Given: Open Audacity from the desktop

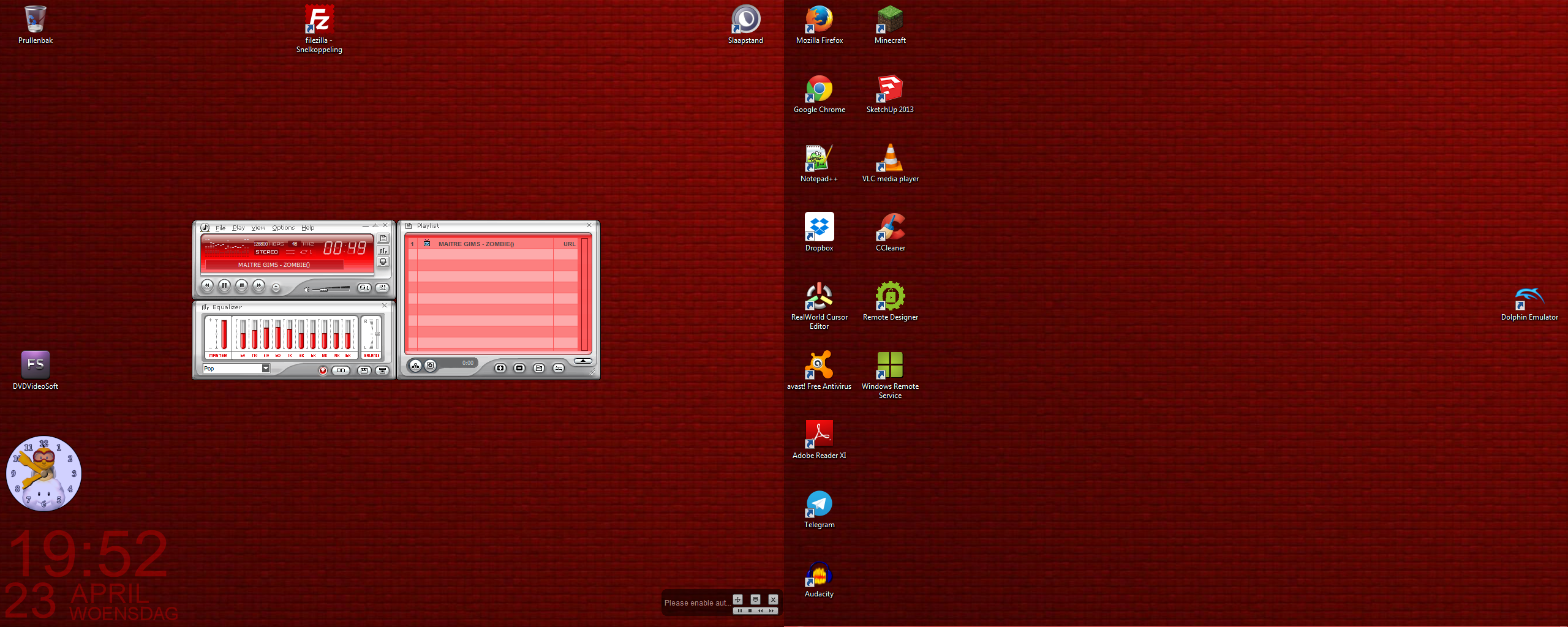Looking at the screenshot, I should click(x=819, y=574).
